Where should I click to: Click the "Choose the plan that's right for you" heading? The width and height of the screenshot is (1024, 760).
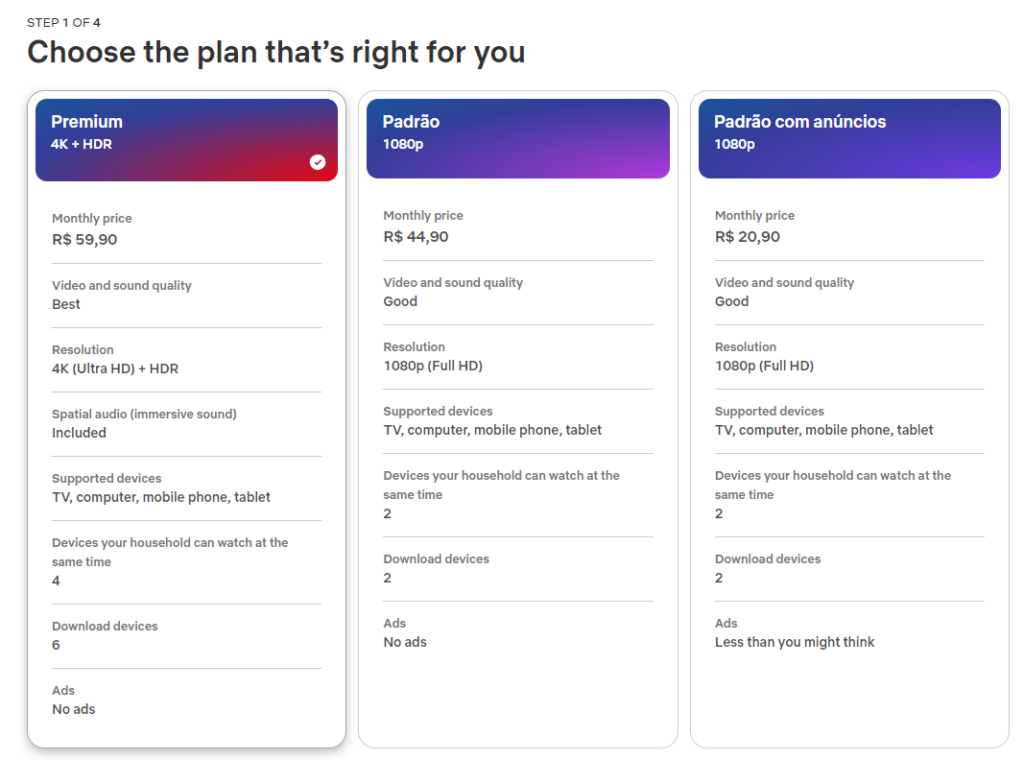point(276,52)
